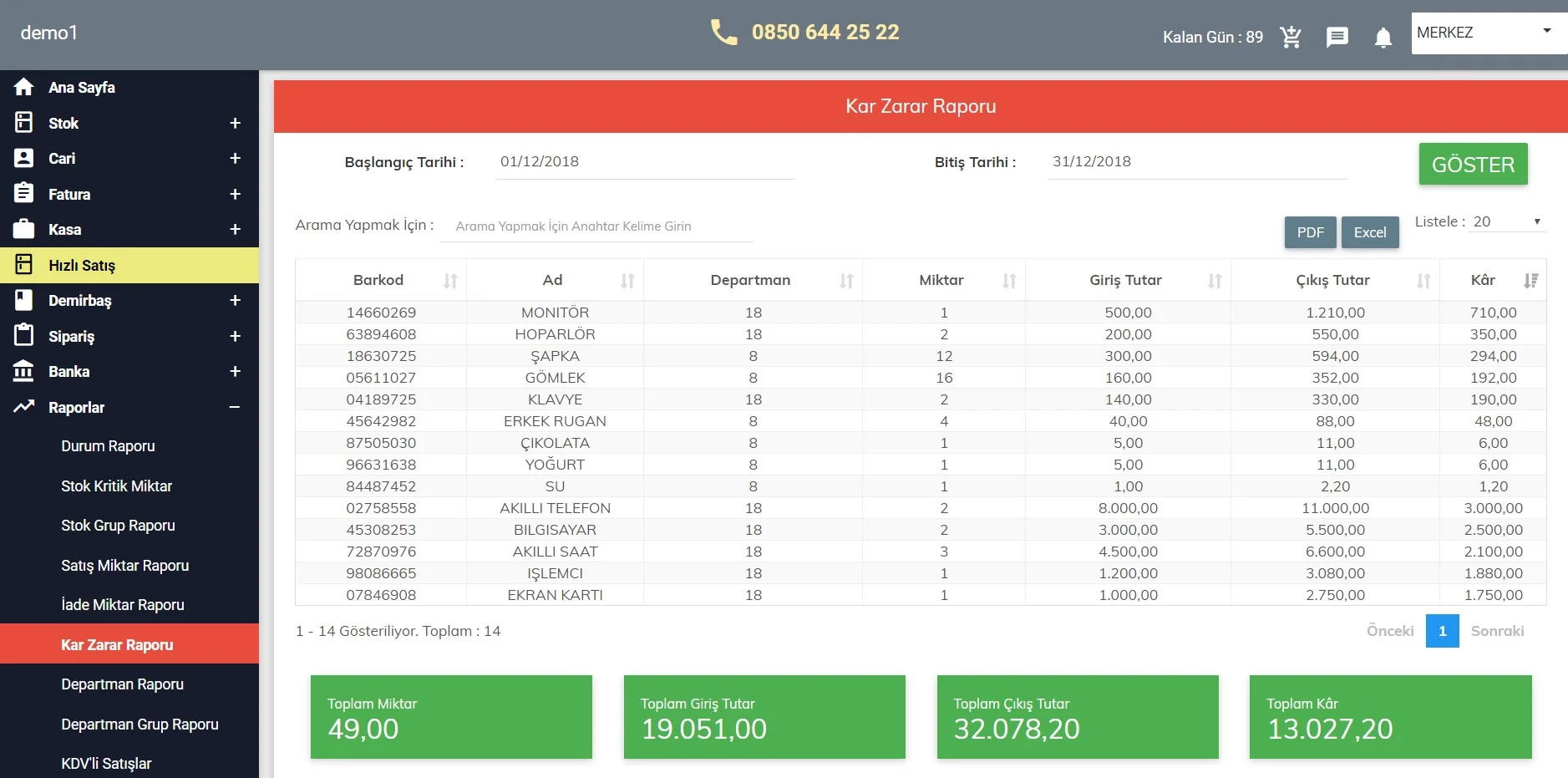Click the notification bell icon
This screenshot has width=1568, height=778.
click(x=1383, y=38)
